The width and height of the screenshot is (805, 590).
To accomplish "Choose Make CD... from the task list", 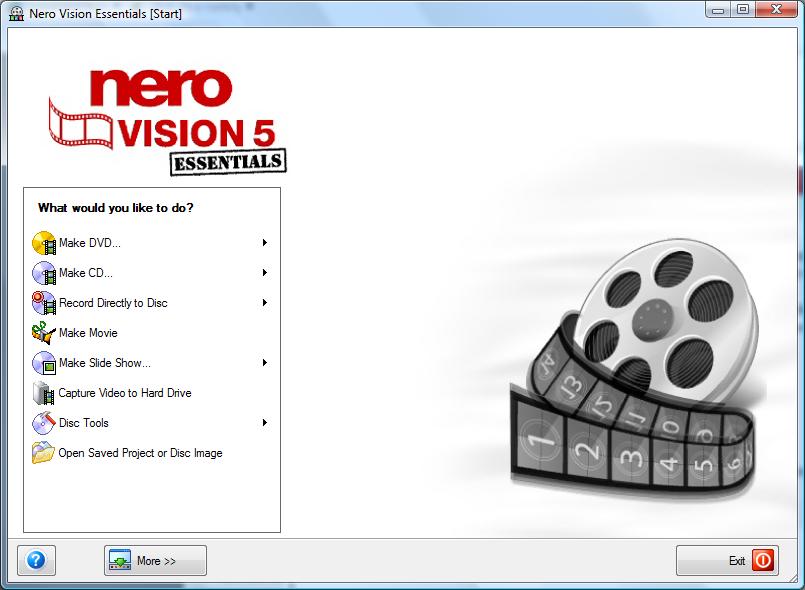I will click(86, 273).
